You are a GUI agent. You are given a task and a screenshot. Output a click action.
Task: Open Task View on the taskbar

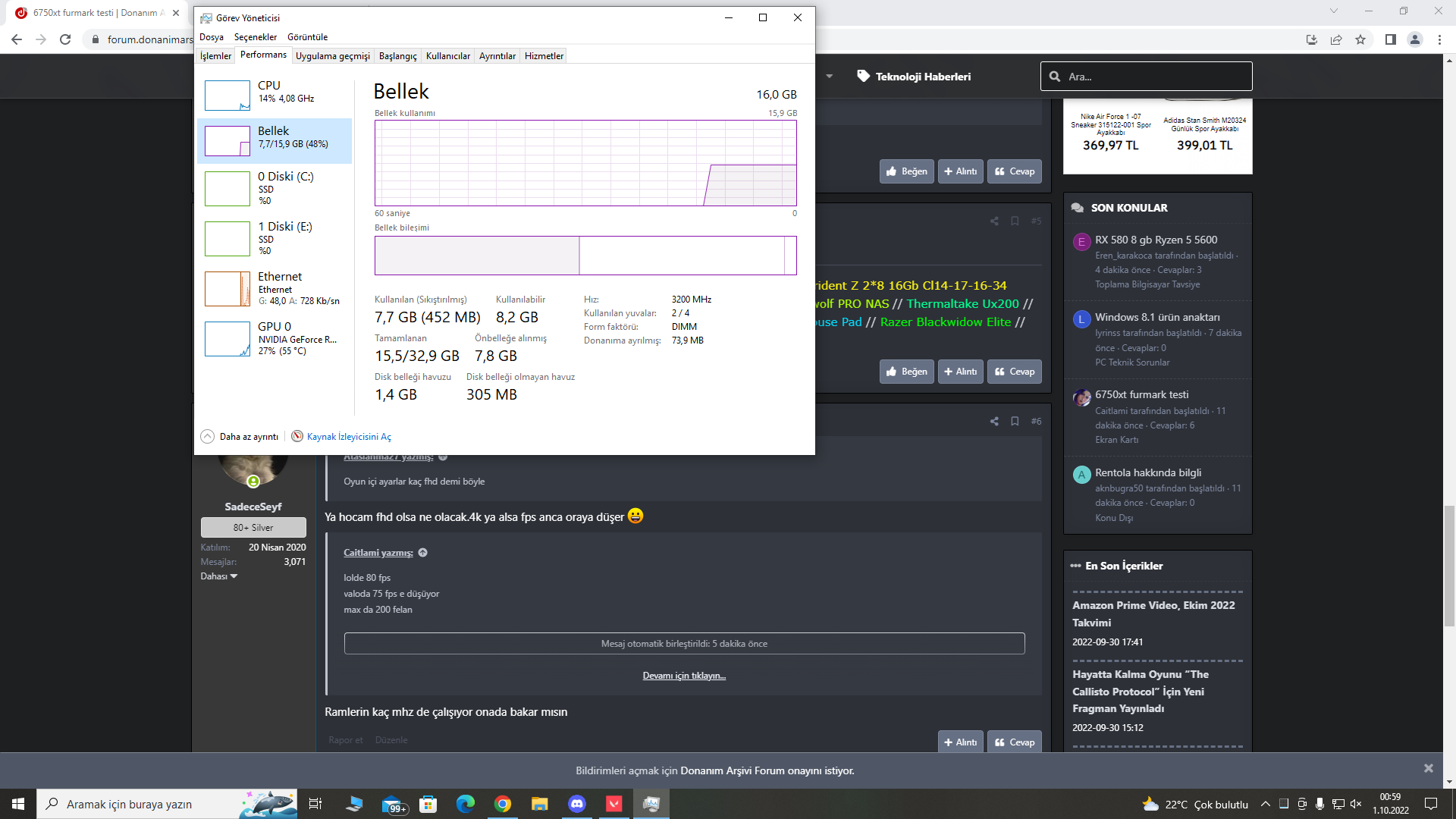[x=315, y=804]
